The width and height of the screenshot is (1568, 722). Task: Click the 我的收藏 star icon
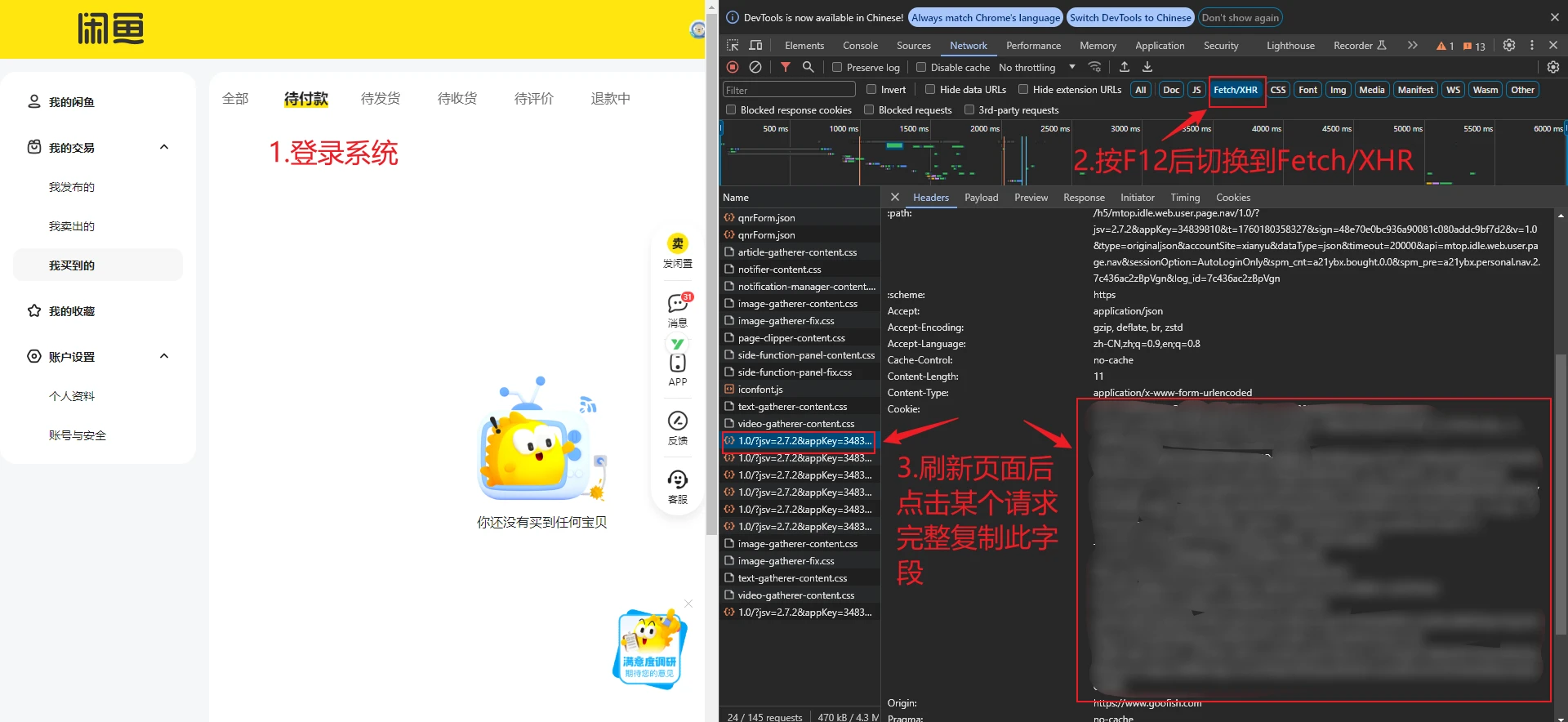point(34,310)
